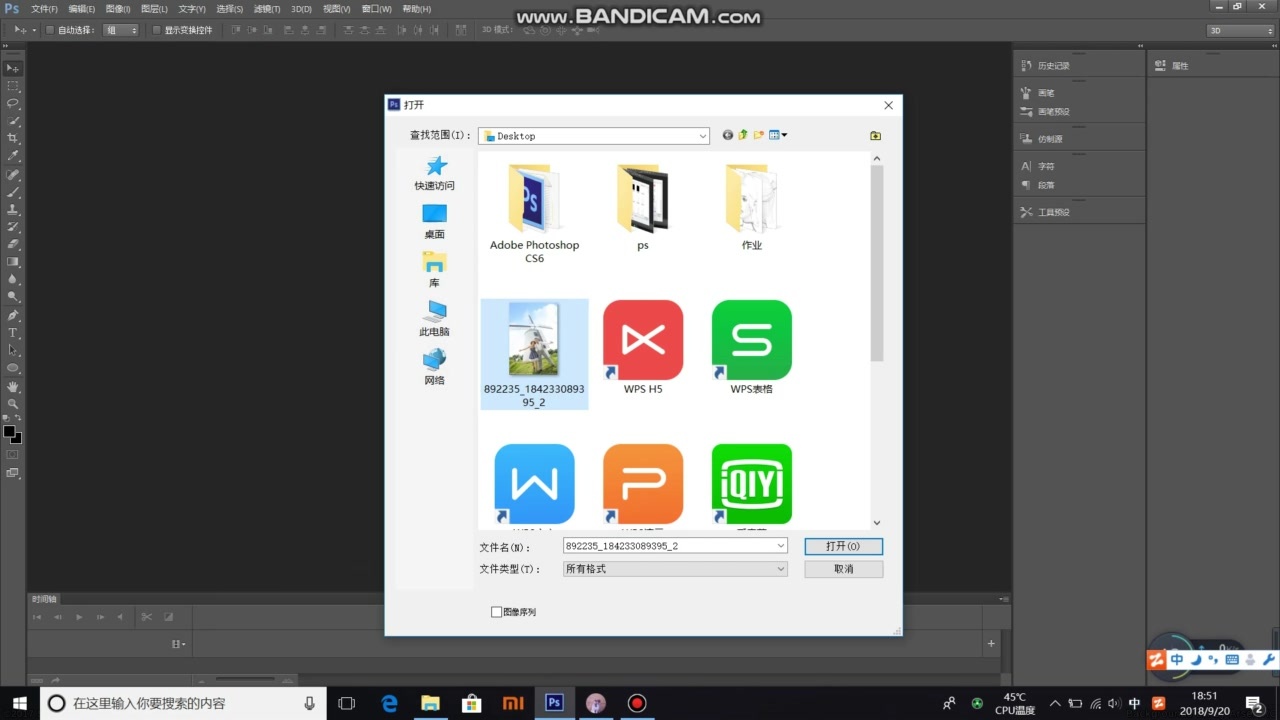
Task: Enable the 图像序列 image sequence checkbox
Action: coord(496,612)
